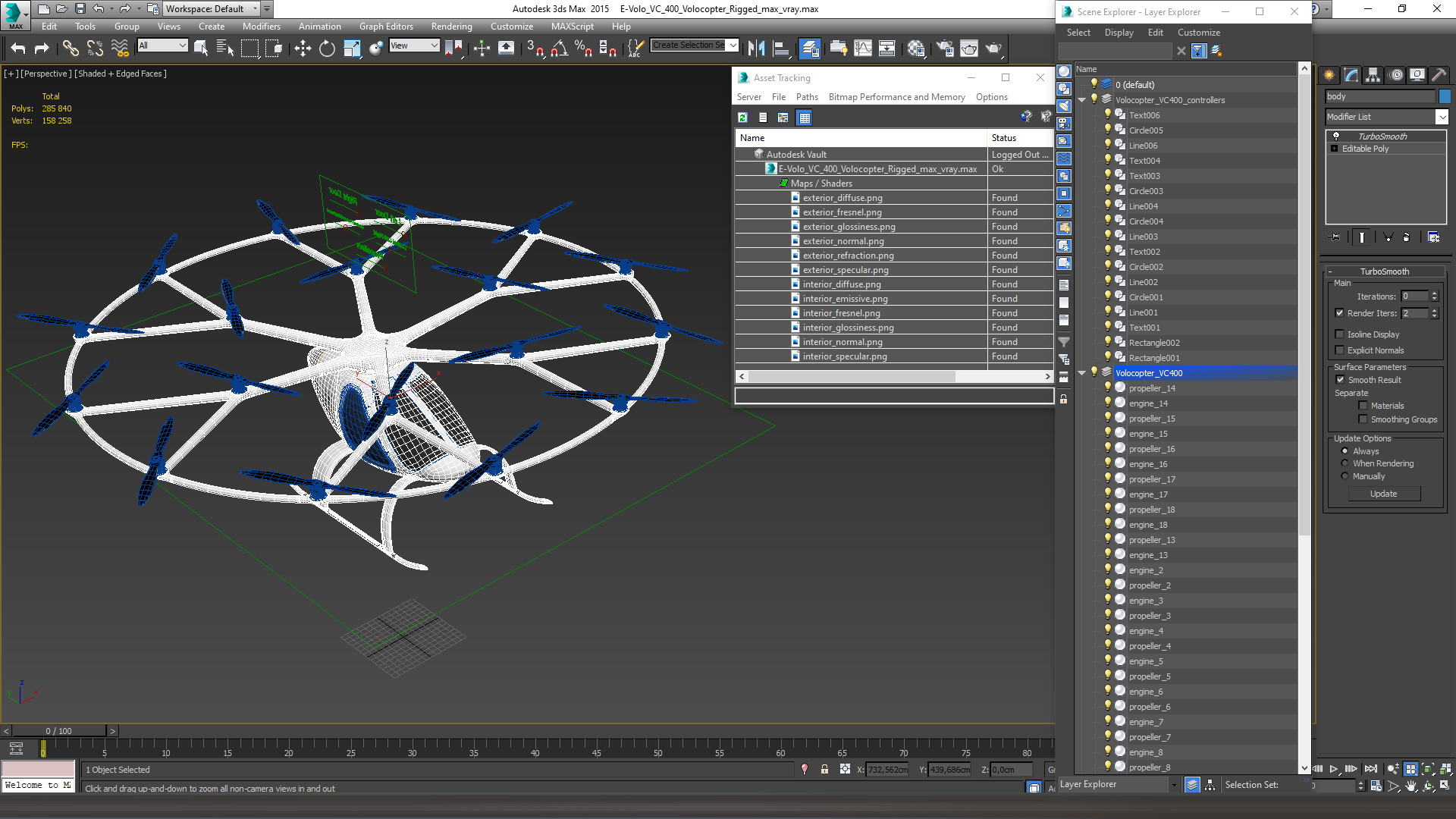Screen dimensions: 1456x819
Task: Choose the Rectangular Selection Region tool
Action: point(249,49)
